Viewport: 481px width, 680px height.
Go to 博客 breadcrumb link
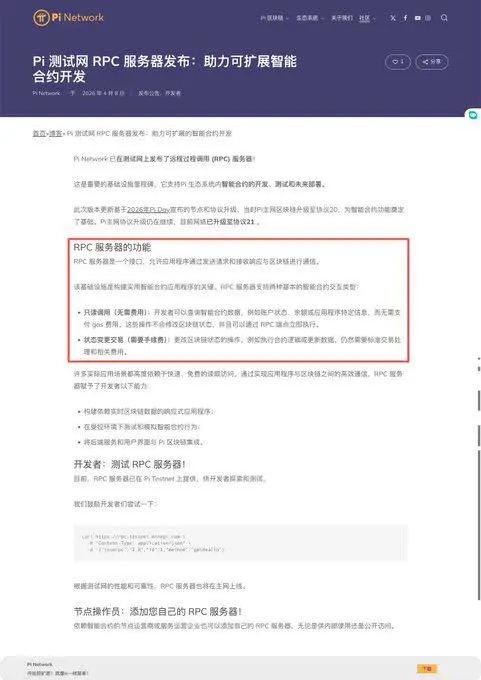click(55, 134)
